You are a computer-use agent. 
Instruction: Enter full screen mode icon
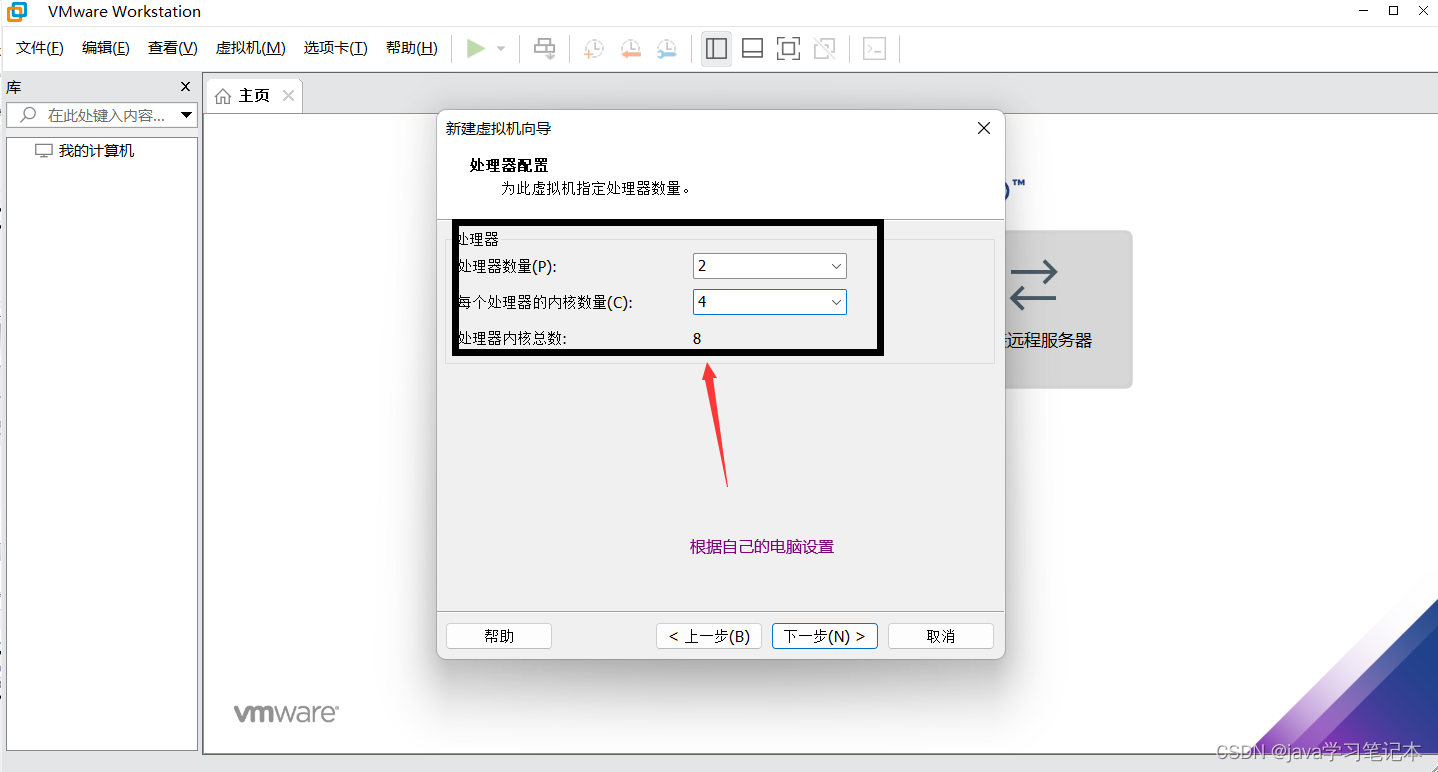(788, 48)
